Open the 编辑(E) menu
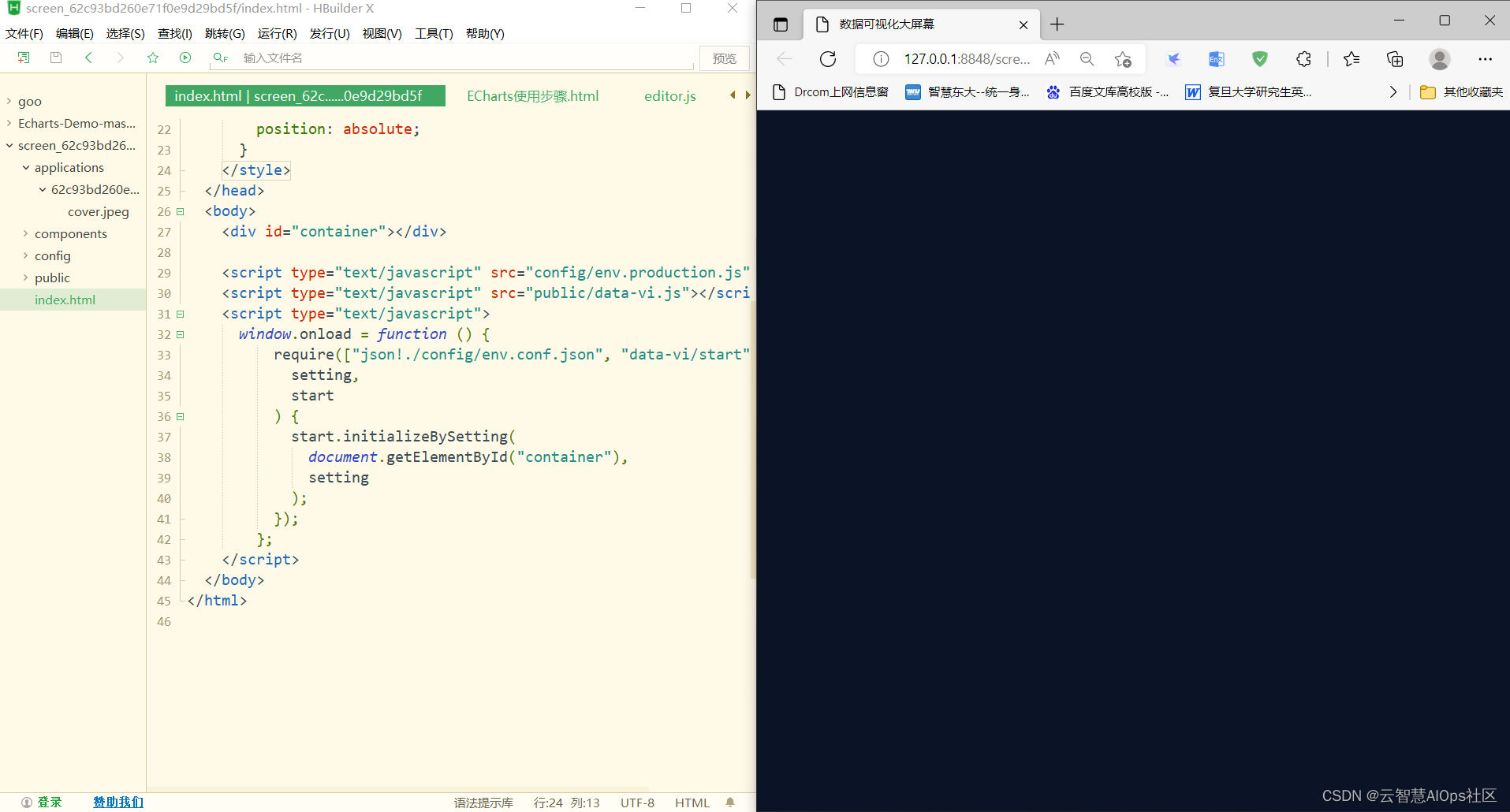This screenshot has height=812, width=1510. pos(75,33)
